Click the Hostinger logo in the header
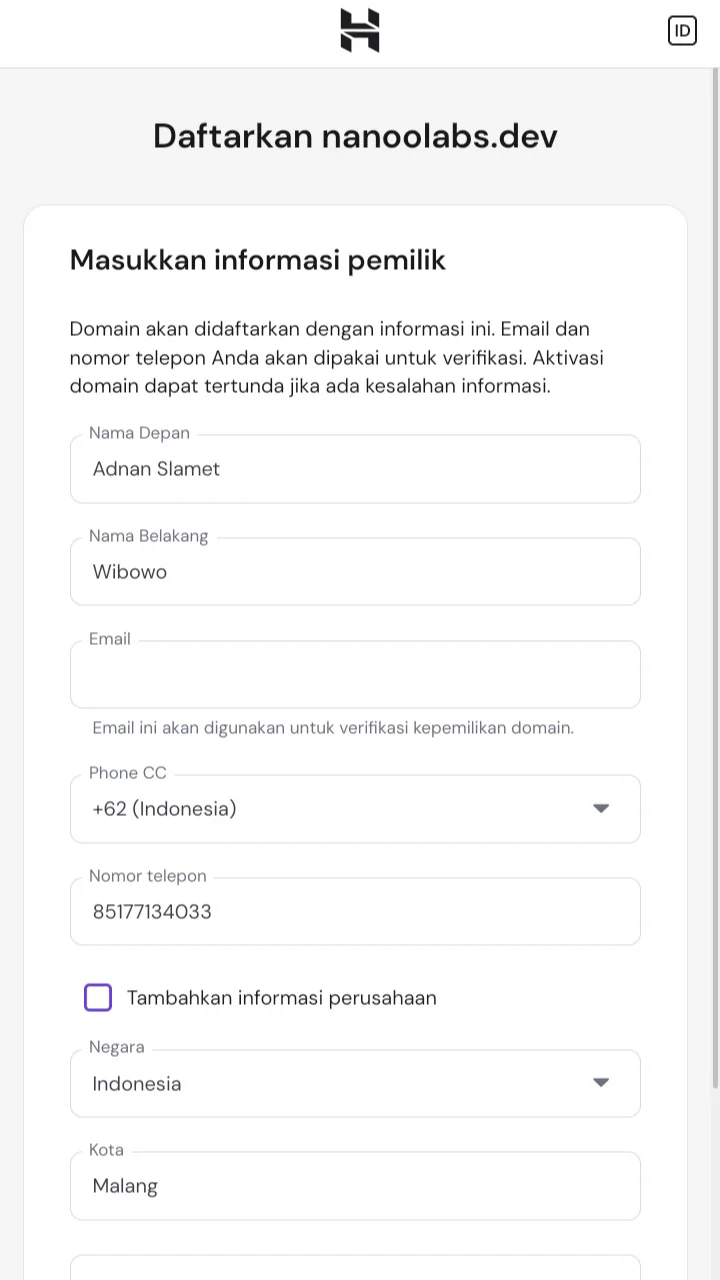This screenshot has height=1280, width=720. pyautogui.click(x=360, y=30)
